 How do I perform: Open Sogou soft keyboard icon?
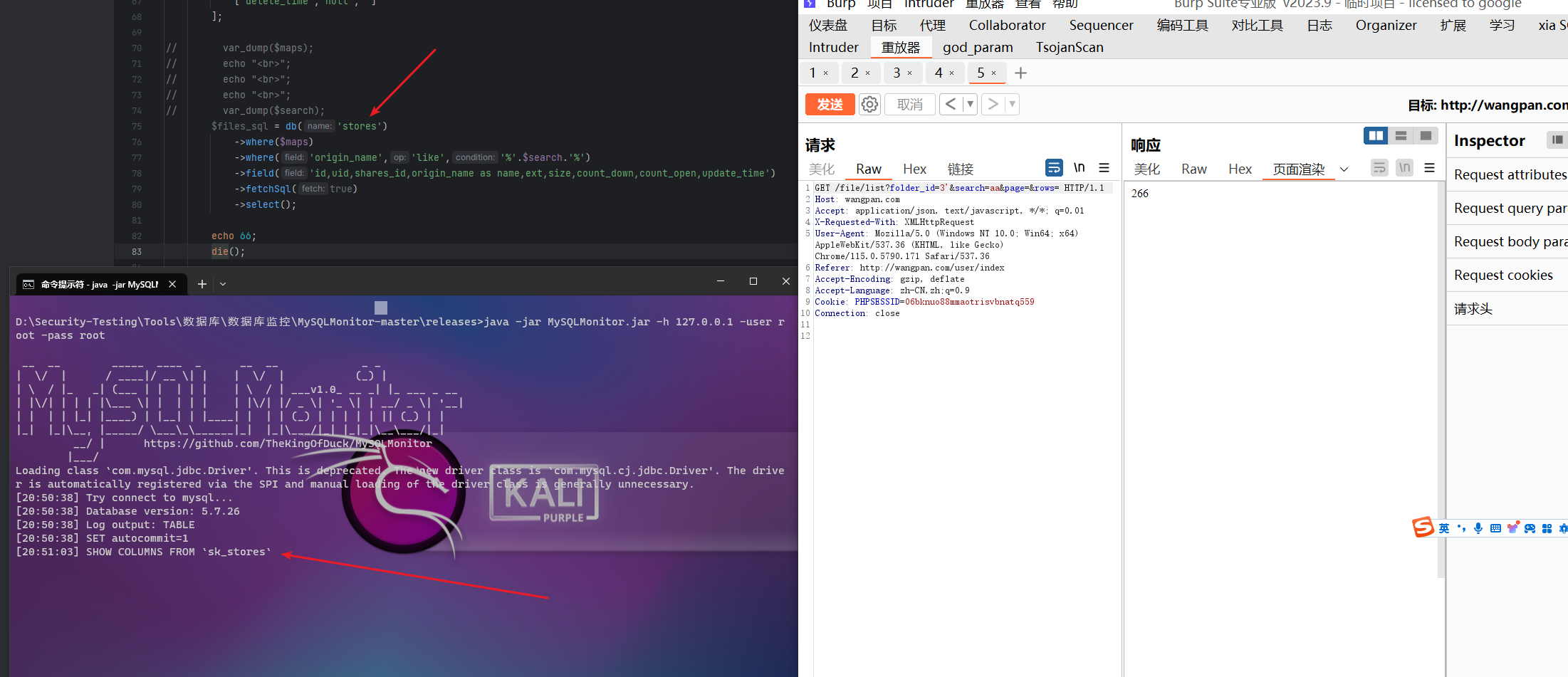click(x=1495, y=528)
